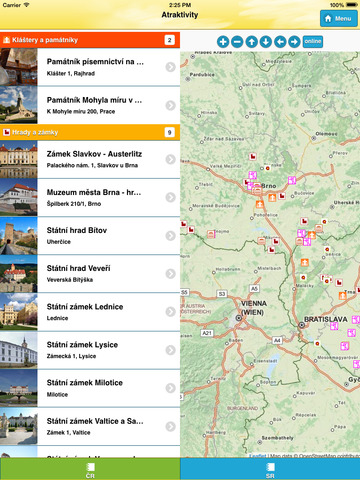
Task: Select Státní hrad Bítov thumbnail image
Action: [x=19, y=236]
